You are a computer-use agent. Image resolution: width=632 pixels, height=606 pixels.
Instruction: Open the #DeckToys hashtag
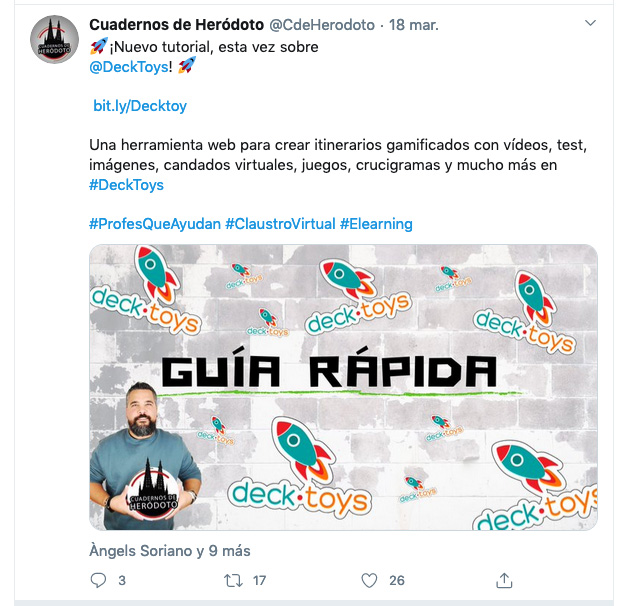(127, 185)
